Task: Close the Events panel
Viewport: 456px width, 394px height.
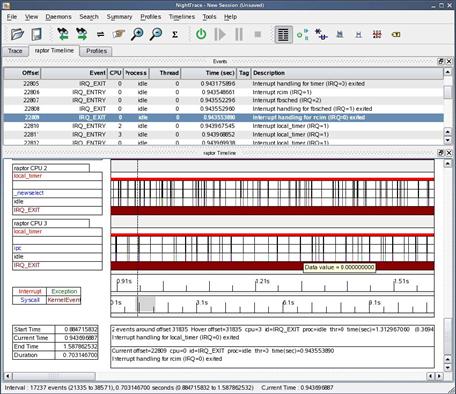Action: 449,61
